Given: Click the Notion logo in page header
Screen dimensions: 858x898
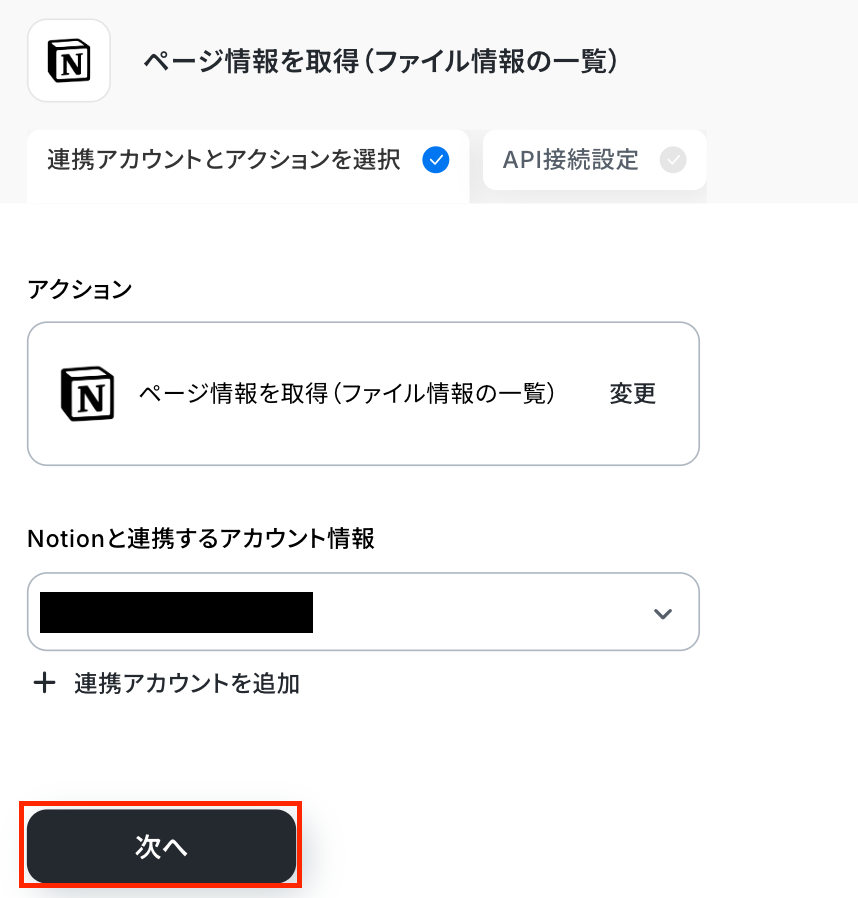Looking at the screenshot, I should coord(69,60).
